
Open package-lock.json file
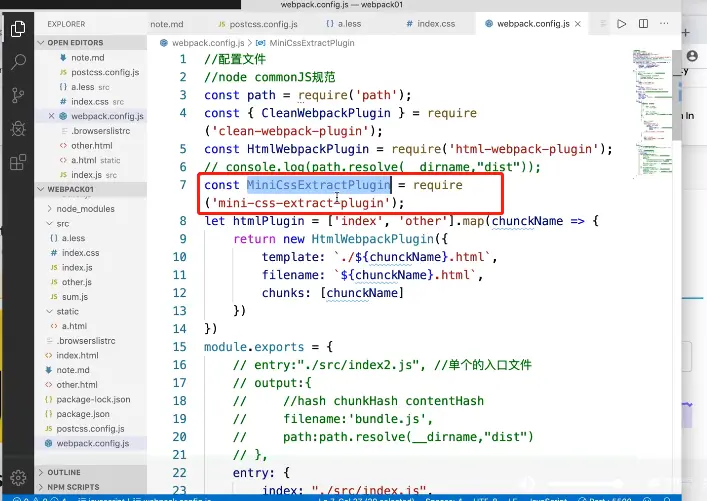tap(93, 400)
